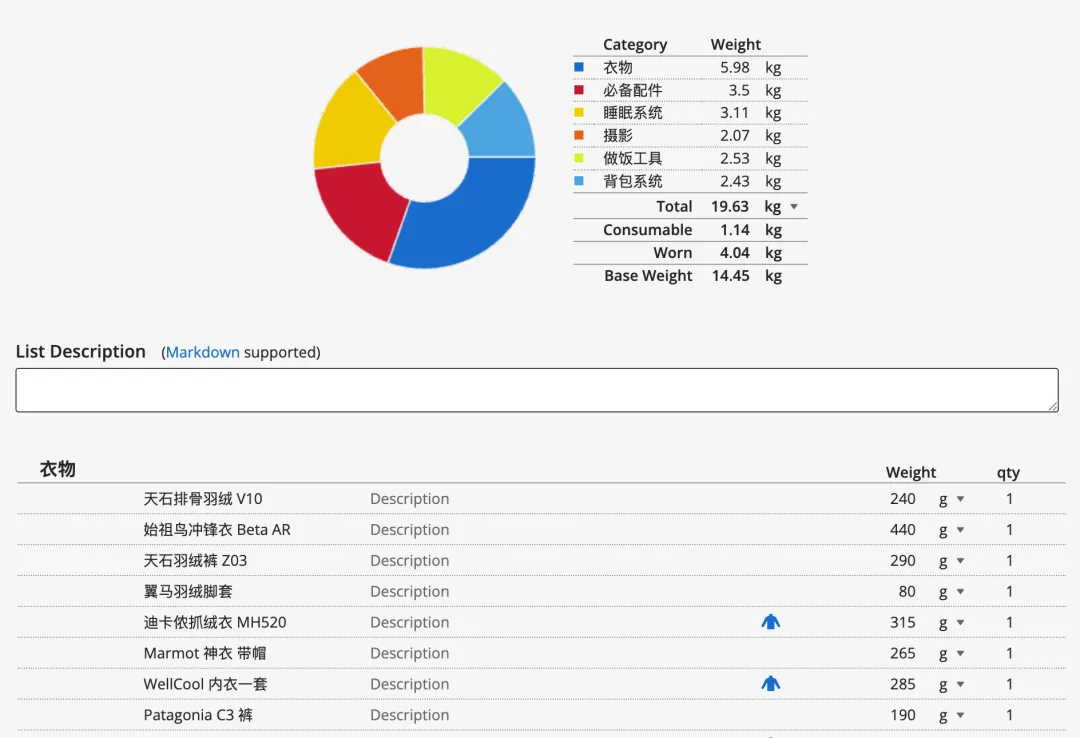Click the 做饭工具 lime legend swatch
The height and width of the screenshot is (738, 1080).
(x=579, y=158)
